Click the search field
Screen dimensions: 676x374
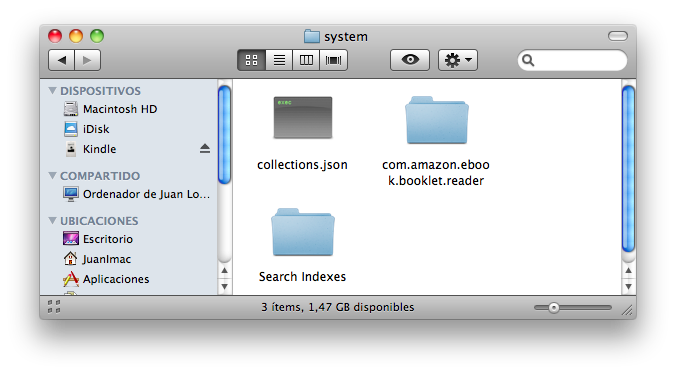[x=572, y=60]
